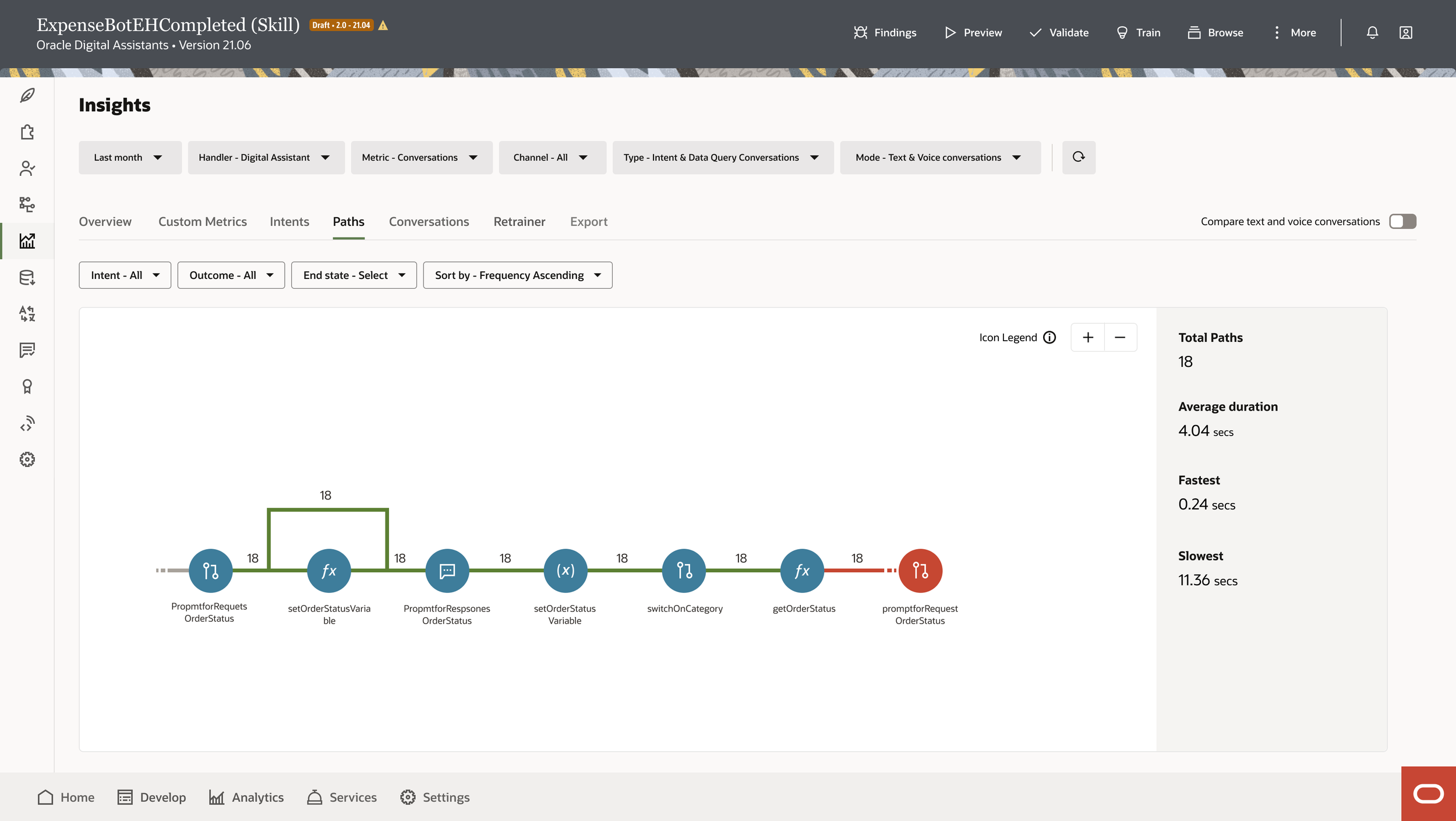The width and height of the screenshot is (1456, 821).
Task: Open Sort by Frequency Ascending dropdown
Action: point(517,275)
